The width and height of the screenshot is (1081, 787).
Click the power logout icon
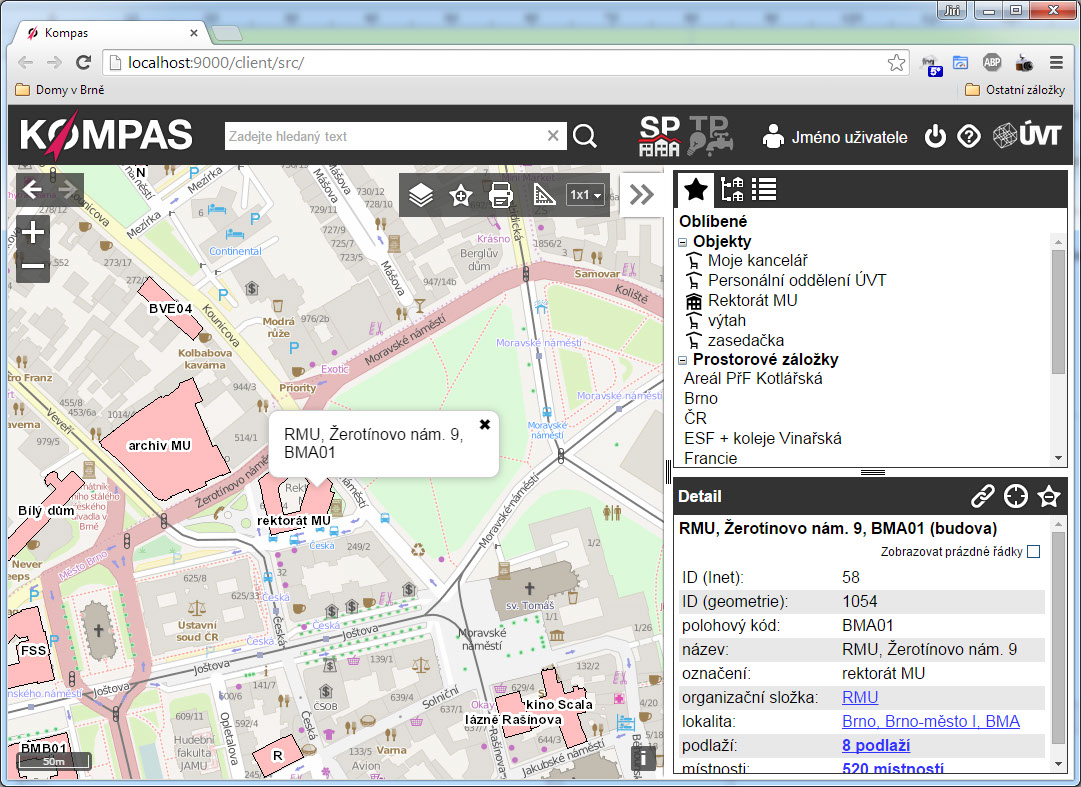click(935, 137)
